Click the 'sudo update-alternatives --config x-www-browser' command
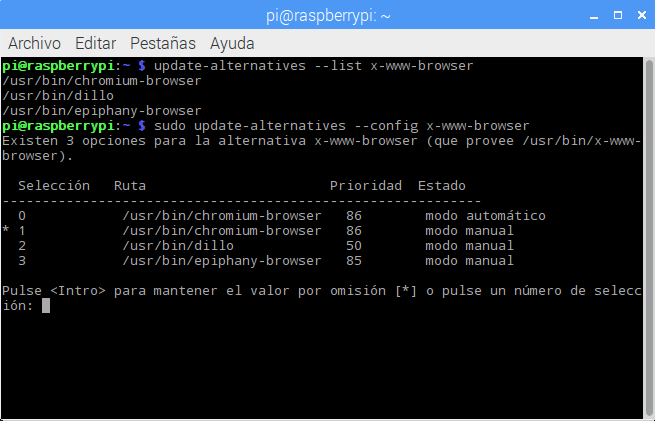This screenshot has width=655, height=421. pyautogui.click(x=341, y=126)
